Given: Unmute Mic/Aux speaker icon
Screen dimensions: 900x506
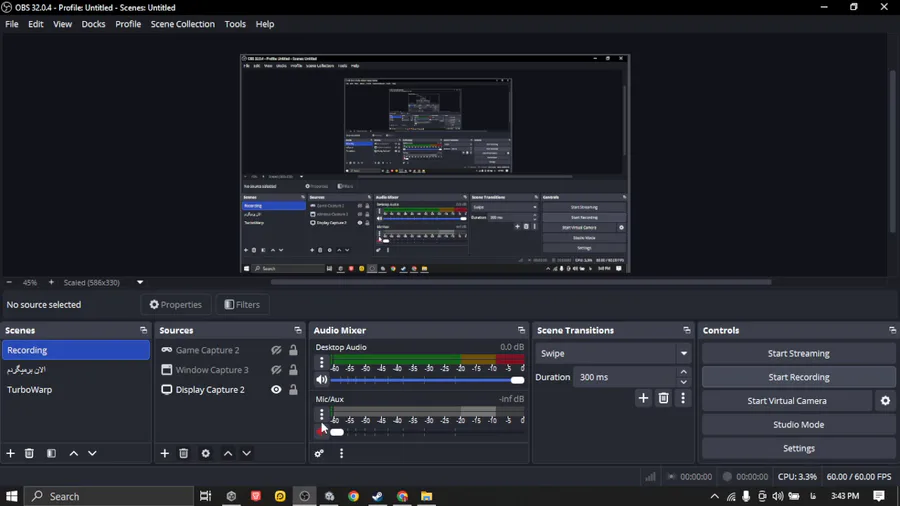Looking at the screenshot, I should click(x=321, y=431).
